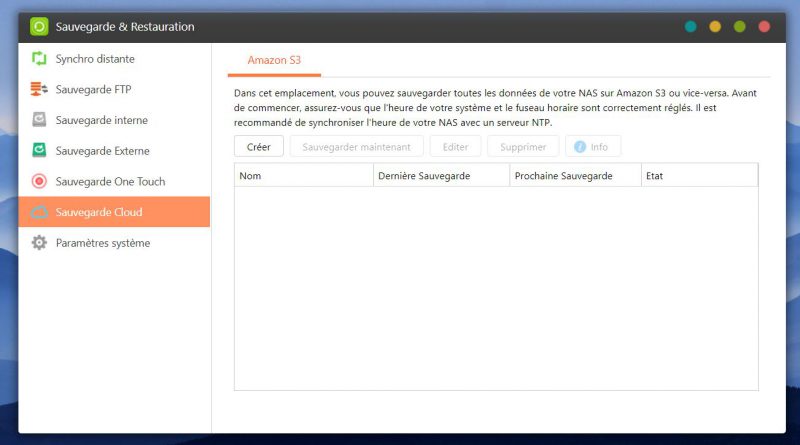This screenshot has width=800, height=445.
Task: Select Sauvegarde One Touch
Action: point(114,181)
